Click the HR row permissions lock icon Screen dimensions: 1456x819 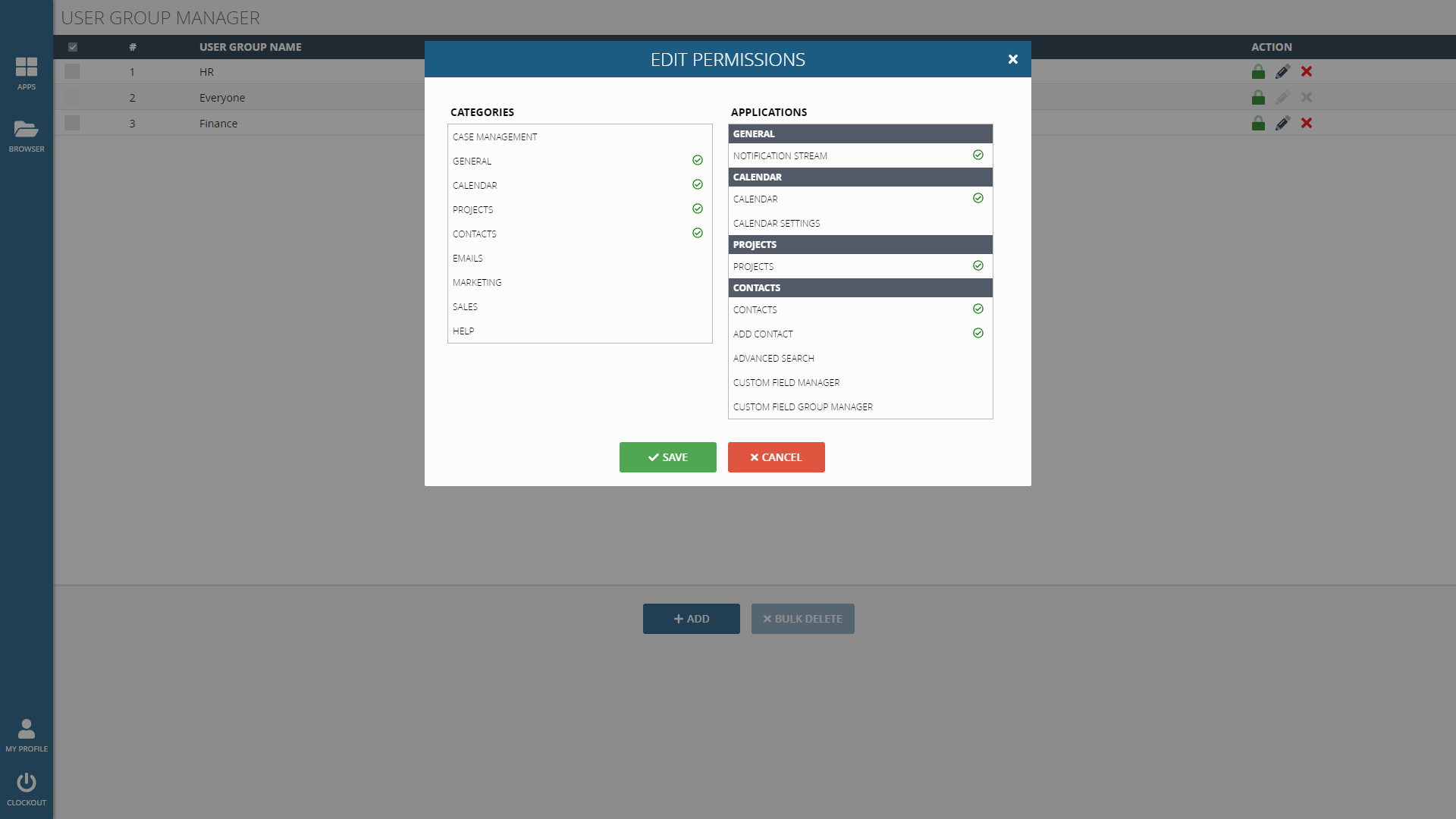pyautogui.click(x=1258, y=72)
